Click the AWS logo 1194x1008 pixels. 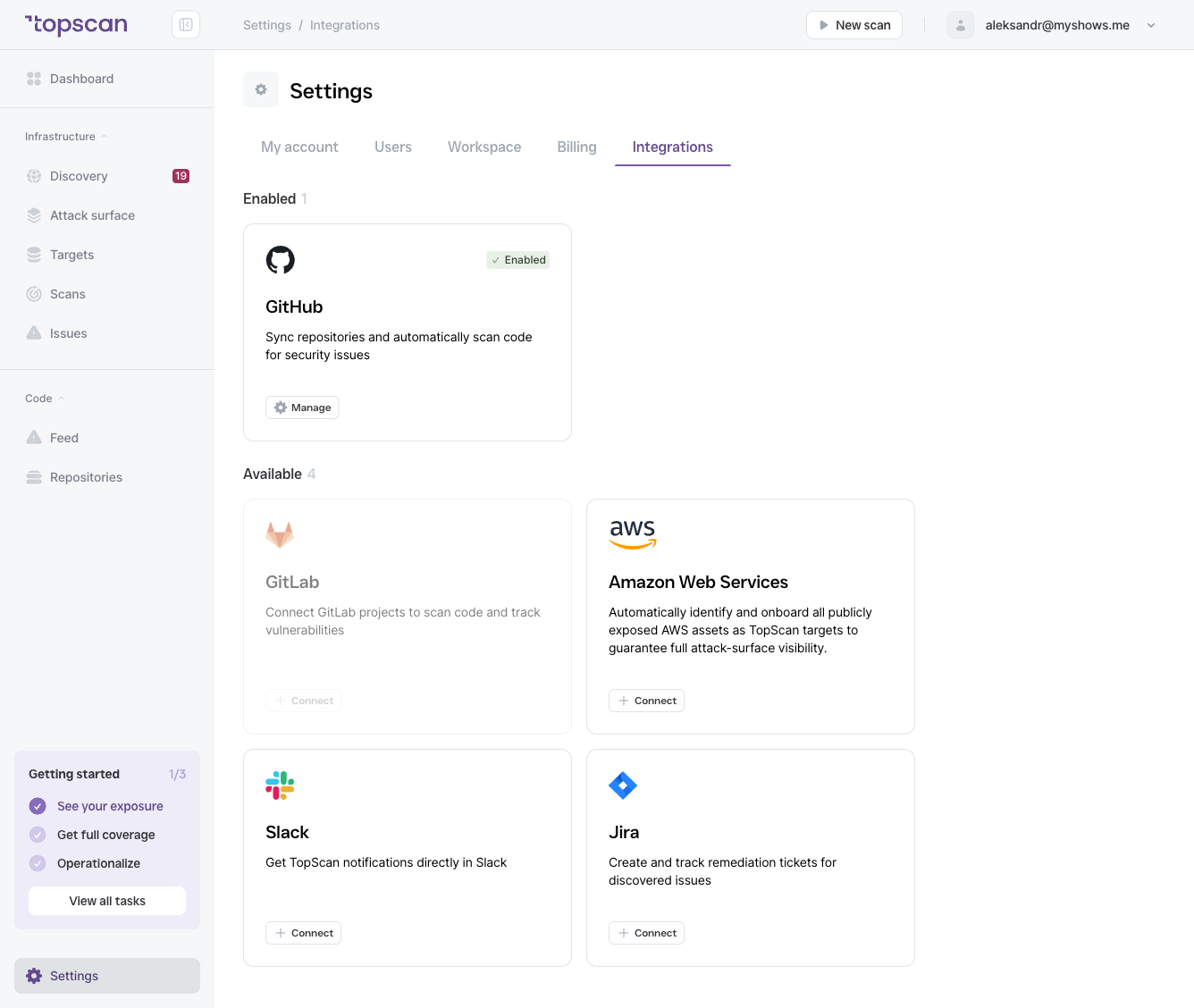click(x=633, y=534)
